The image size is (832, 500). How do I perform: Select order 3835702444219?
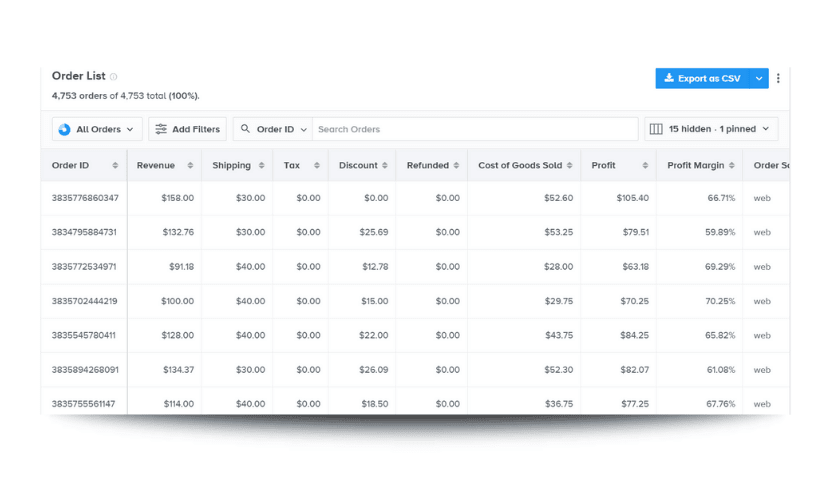(x=84, y=301)
